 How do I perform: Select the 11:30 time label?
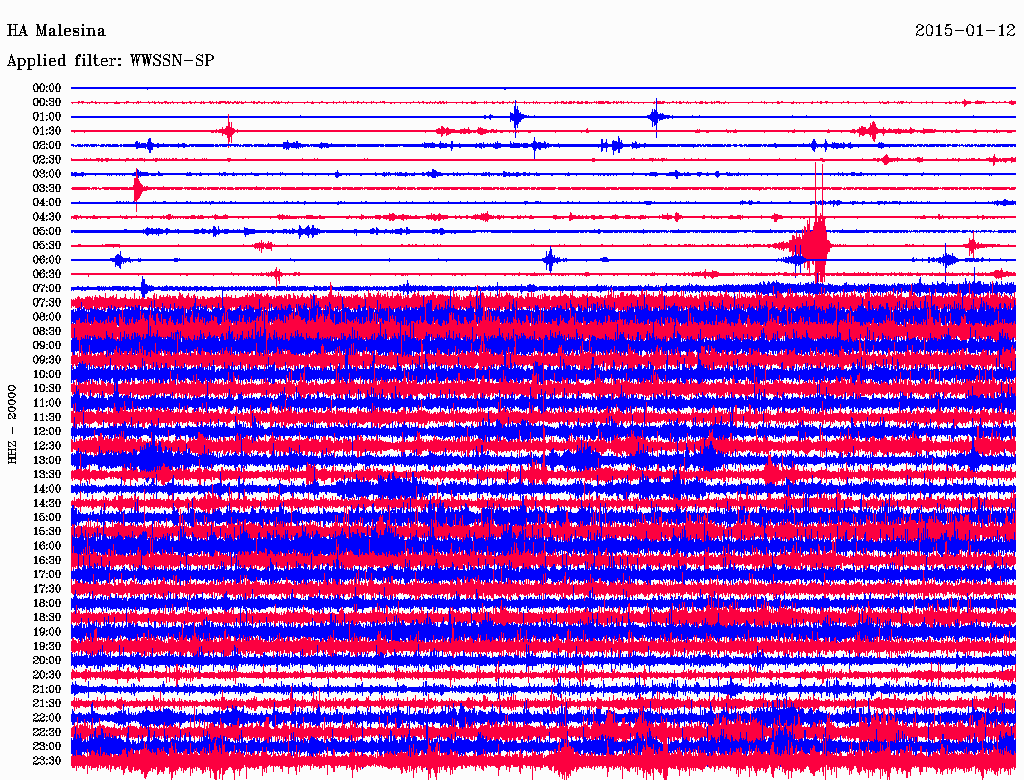point(47,417)
